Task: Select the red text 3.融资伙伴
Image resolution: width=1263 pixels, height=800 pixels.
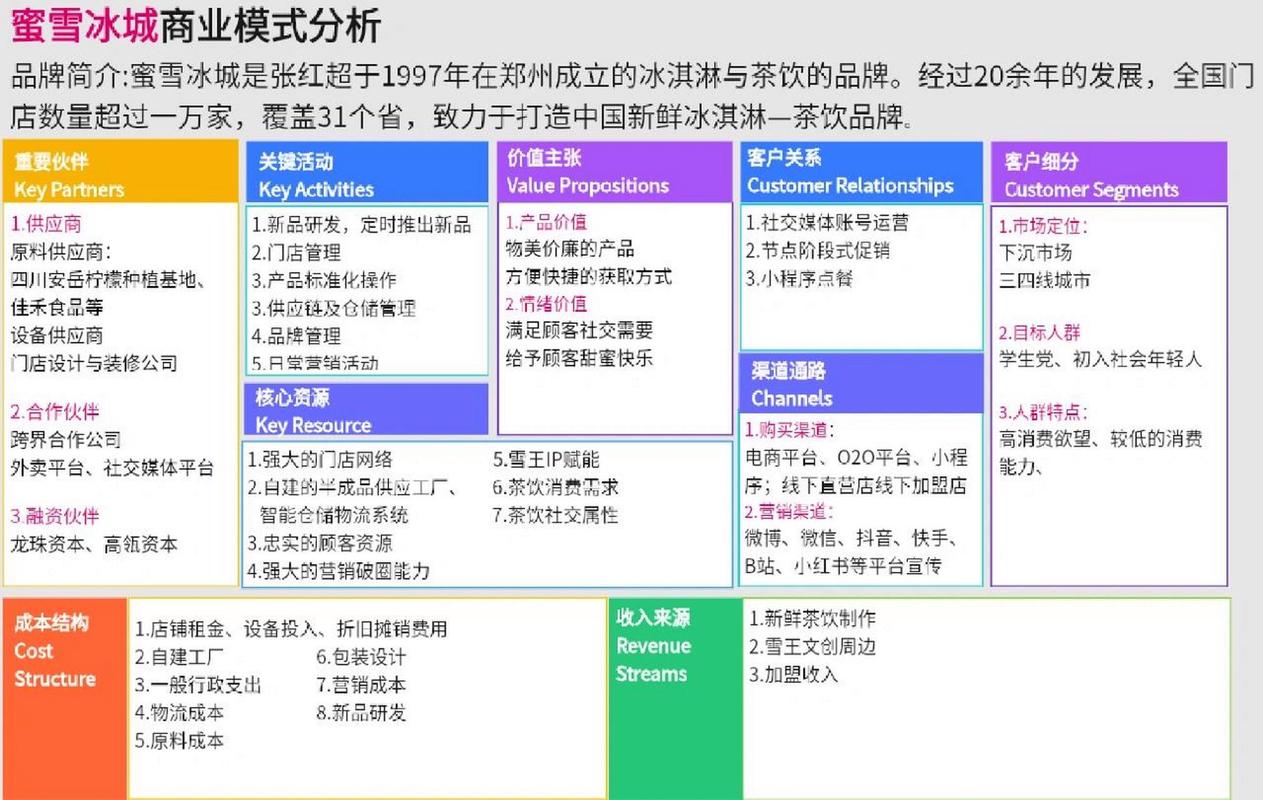Action: tap(55, 517)
